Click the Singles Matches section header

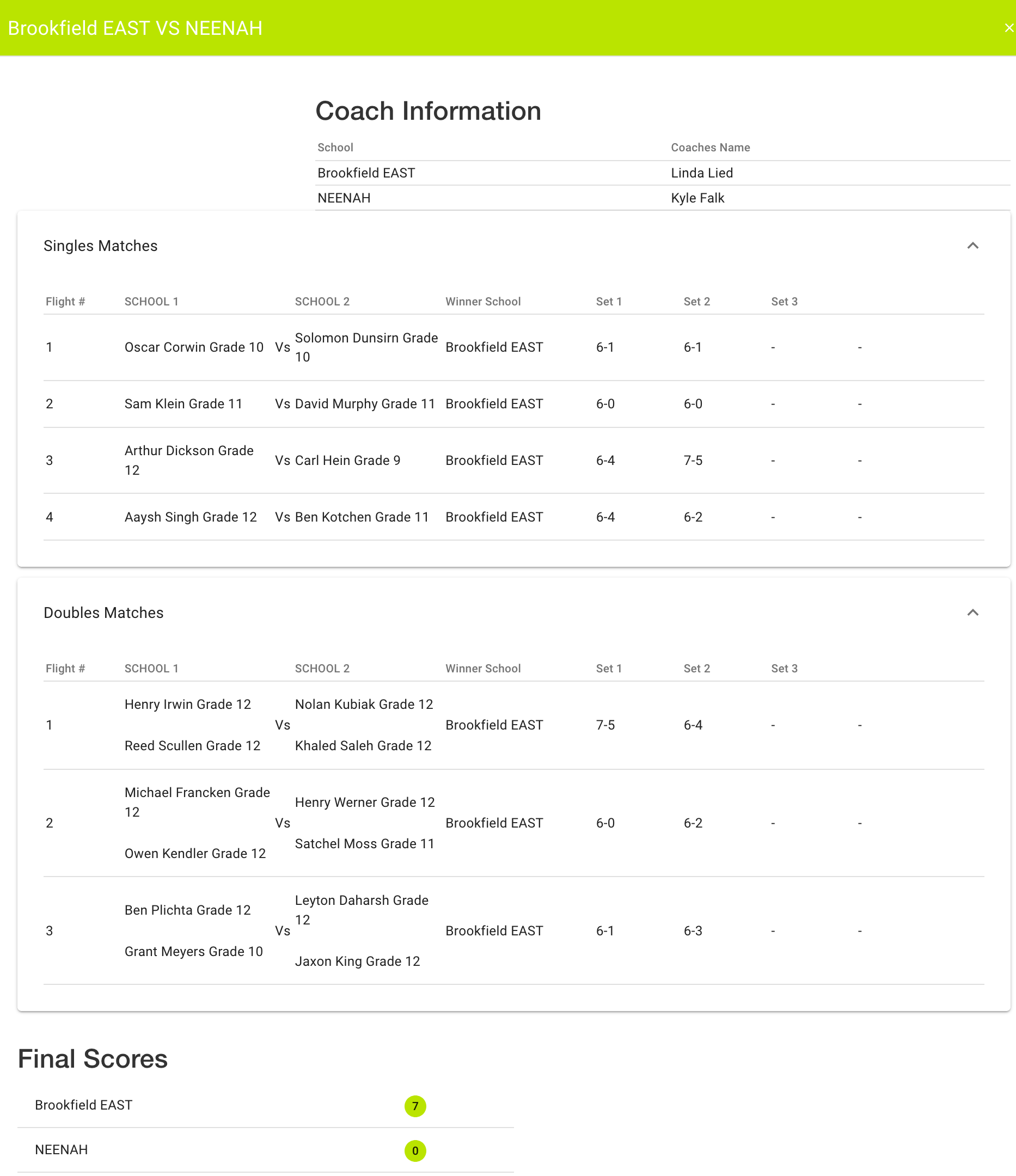click(x=101, y=246)
